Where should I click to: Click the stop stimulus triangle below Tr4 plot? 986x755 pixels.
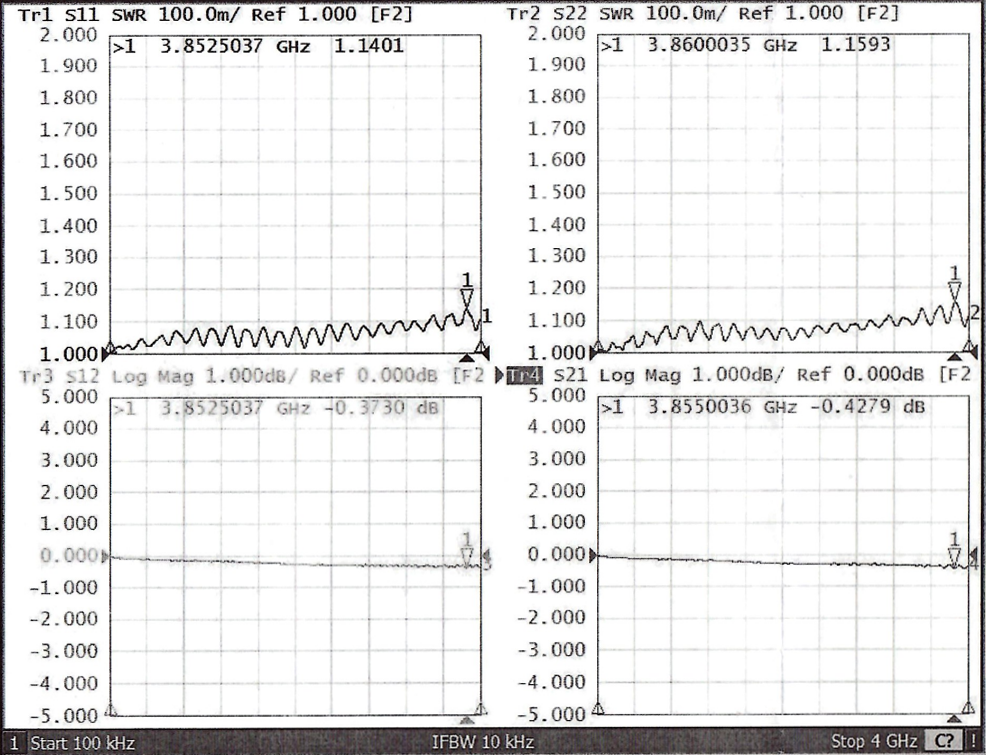[967, 708]
